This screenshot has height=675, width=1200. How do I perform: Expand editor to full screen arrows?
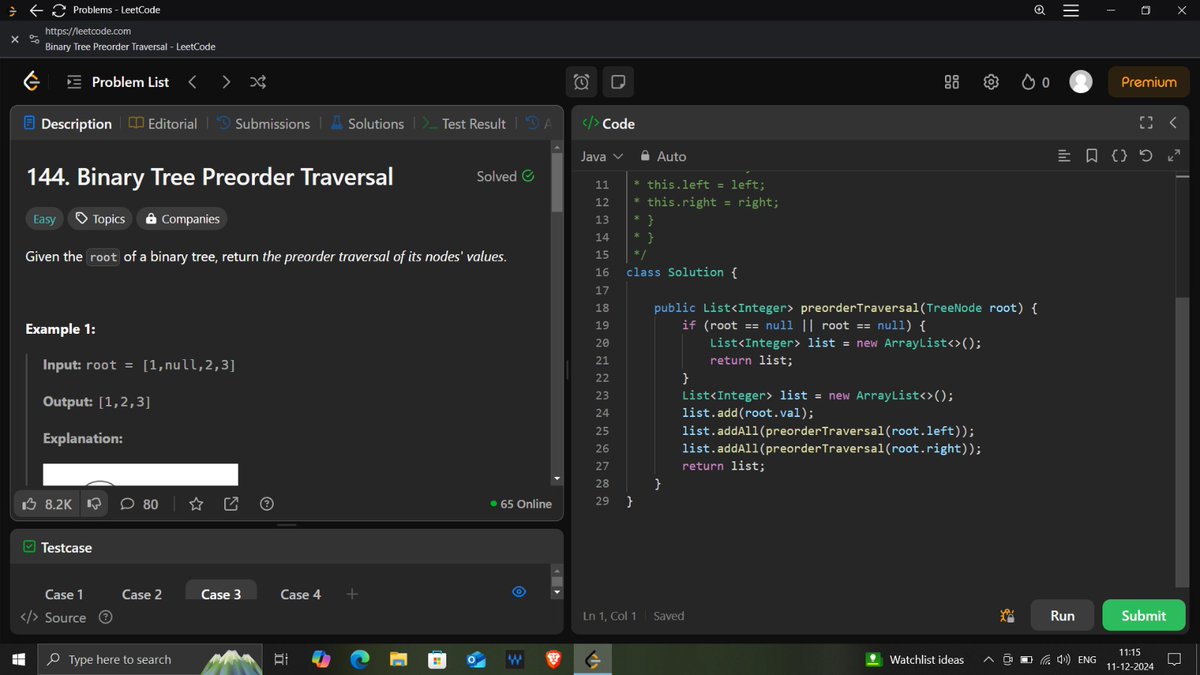click(x=1174, y=156)
